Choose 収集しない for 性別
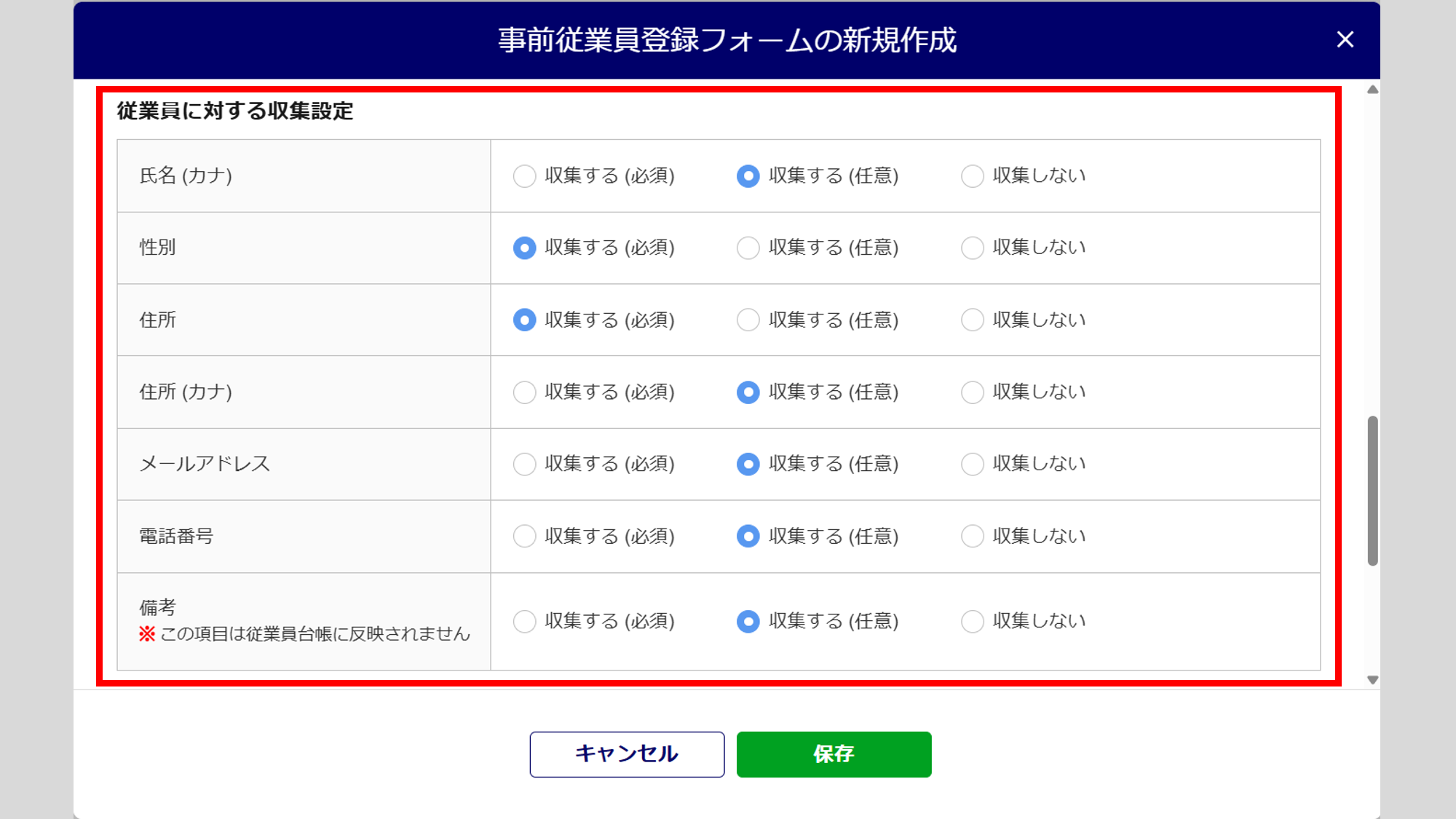This screenshot has width=1456, height=819. (973, 248)
